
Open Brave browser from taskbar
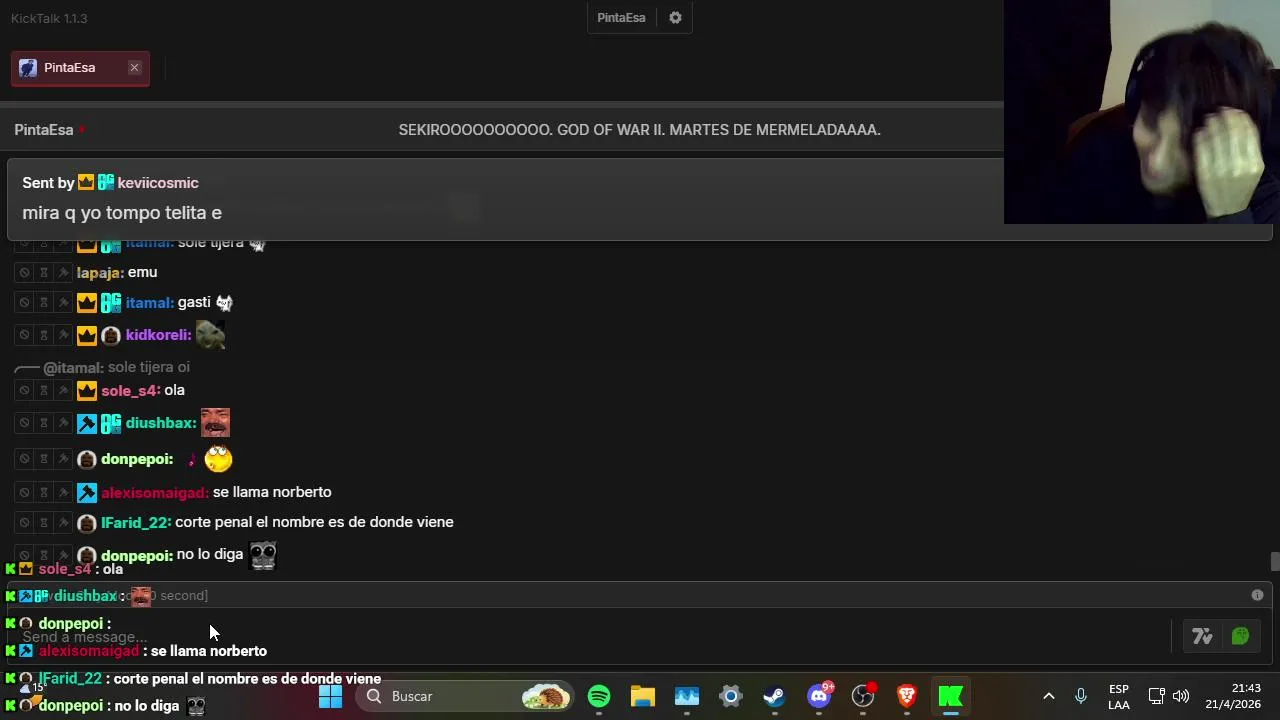tap(907, 696)
